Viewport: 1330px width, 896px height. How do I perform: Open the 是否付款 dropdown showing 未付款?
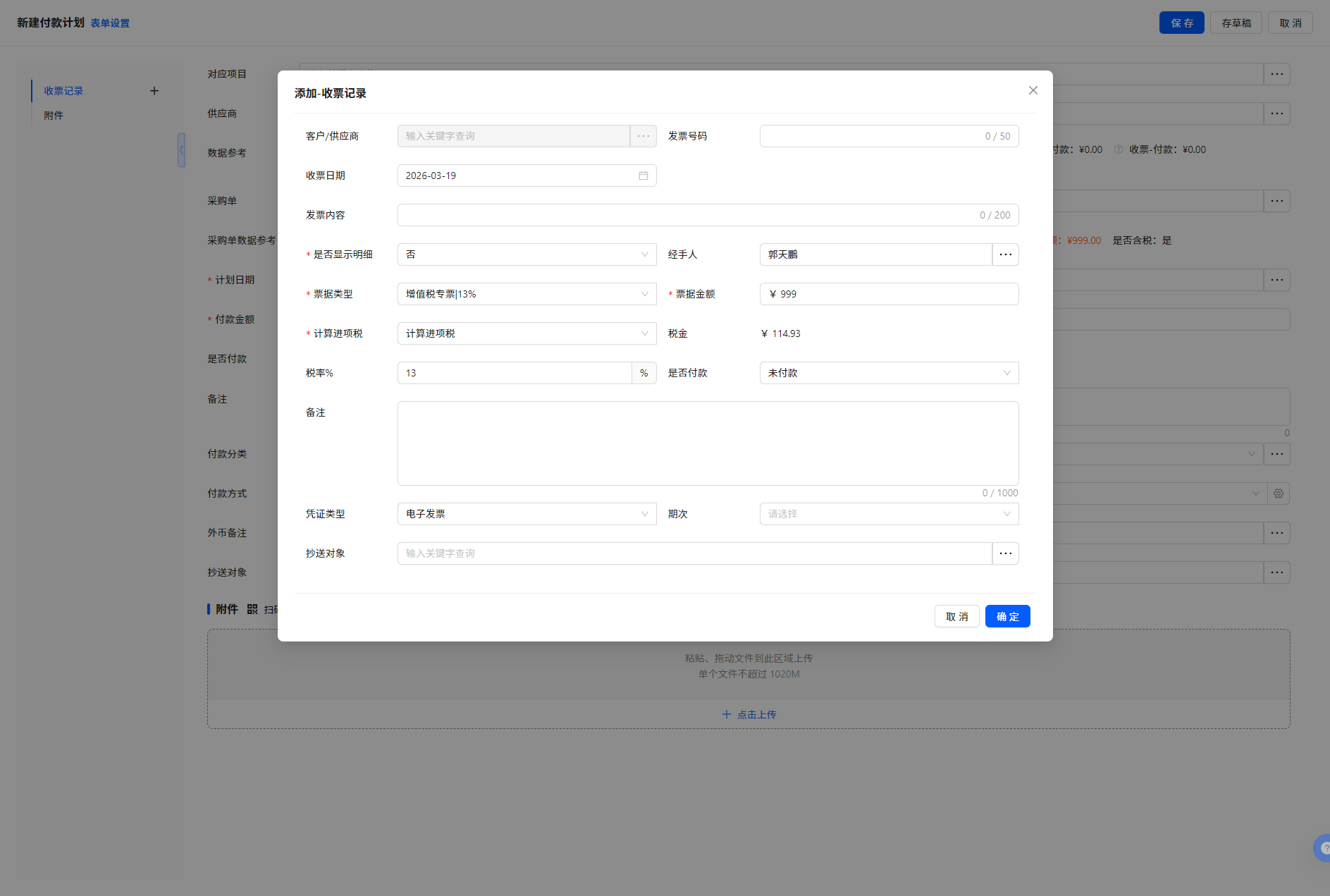click(888, 373)
